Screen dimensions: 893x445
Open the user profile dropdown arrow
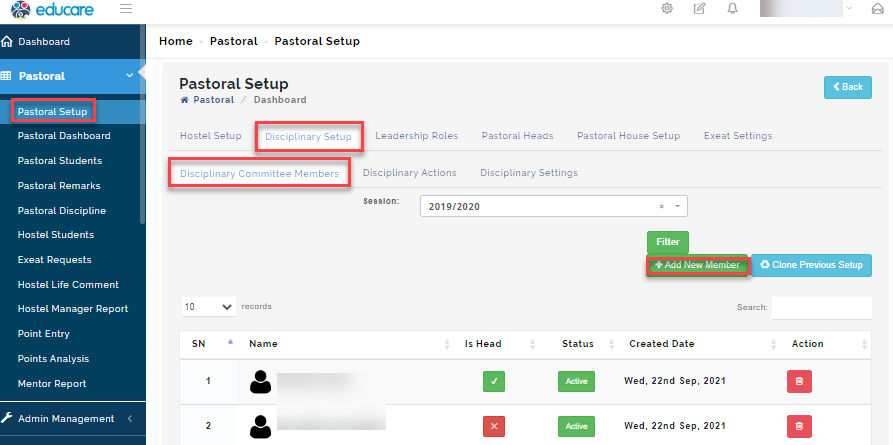pyautogui.click(x=849, y=8)
